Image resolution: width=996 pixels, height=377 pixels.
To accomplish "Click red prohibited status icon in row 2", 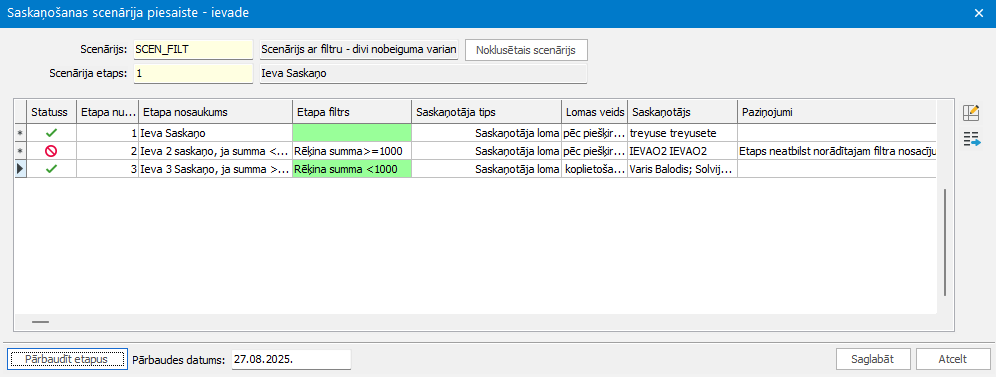I will [x=51, y=152].
